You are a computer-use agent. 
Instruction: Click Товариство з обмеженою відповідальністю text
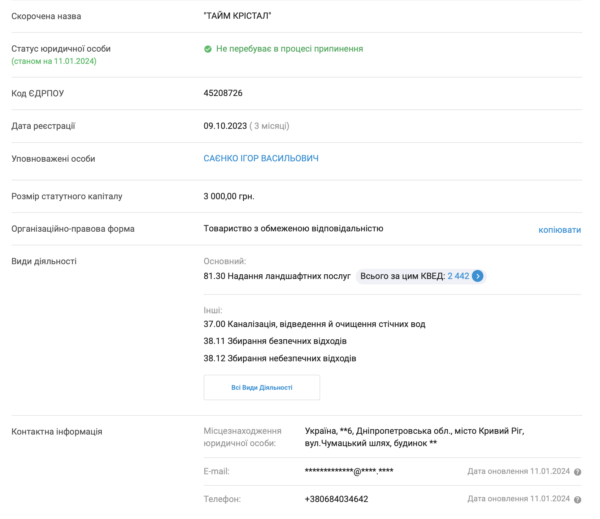click(x=293, y=228)
